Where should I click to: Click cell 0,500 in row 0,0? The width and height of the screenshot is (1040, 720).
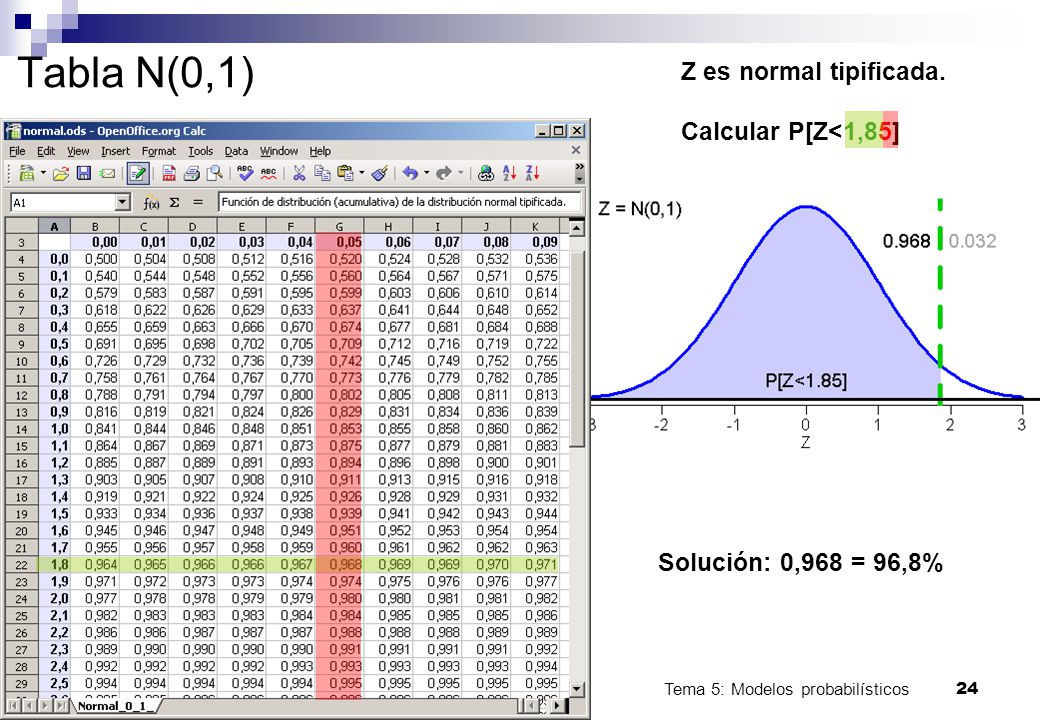(x=96, y=259)
